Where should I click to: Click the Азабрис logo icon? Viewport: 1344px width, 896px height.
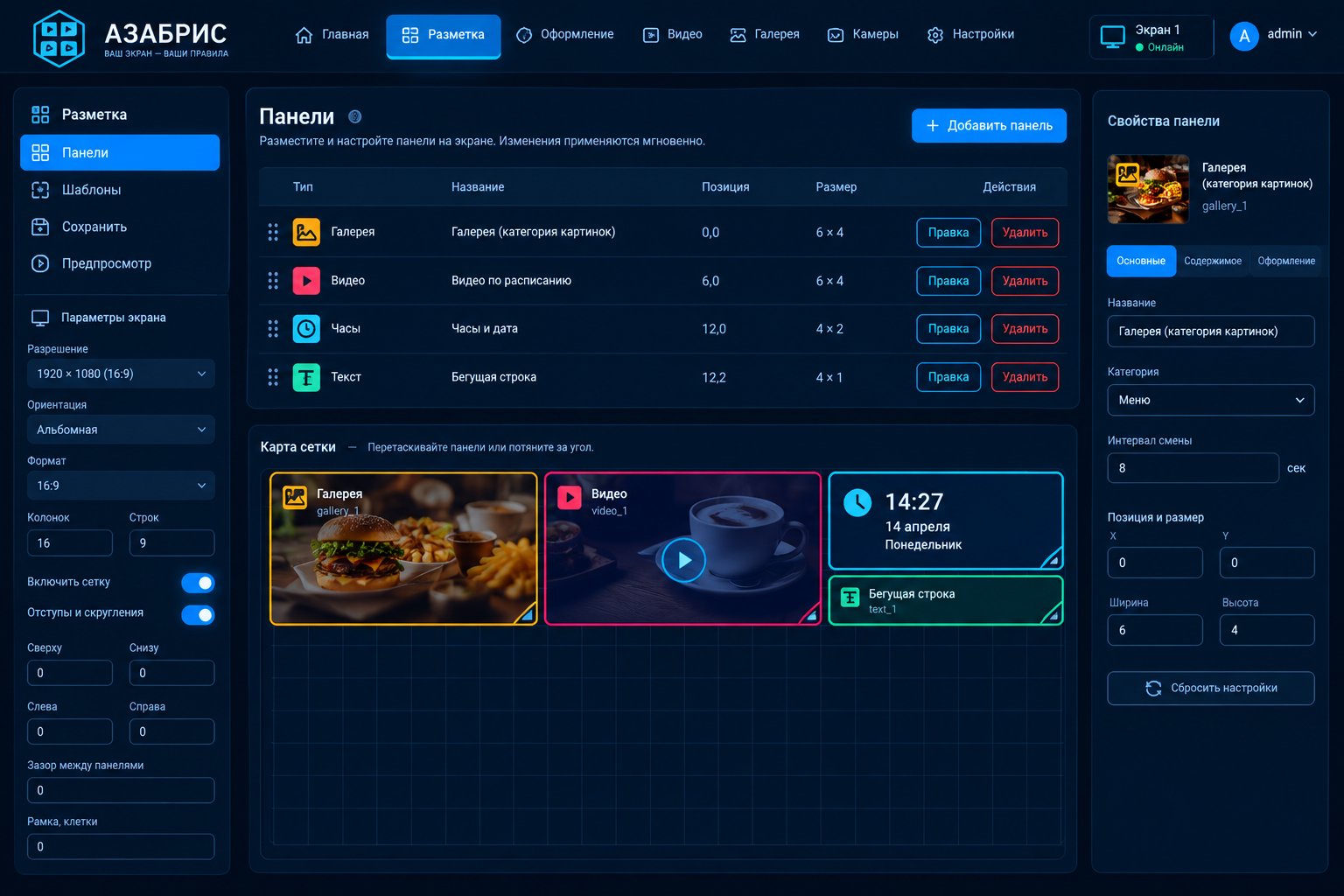pyautogui.click(x=59, y=38)
